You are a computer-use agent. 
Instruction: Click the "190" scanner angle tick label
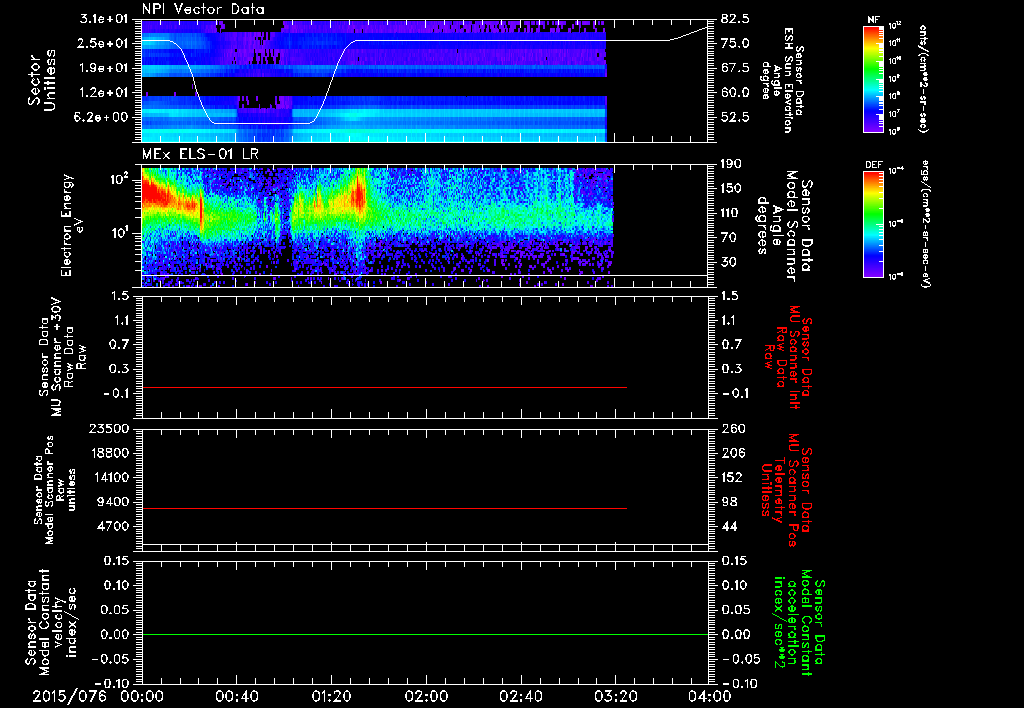(x=732, y=164)
